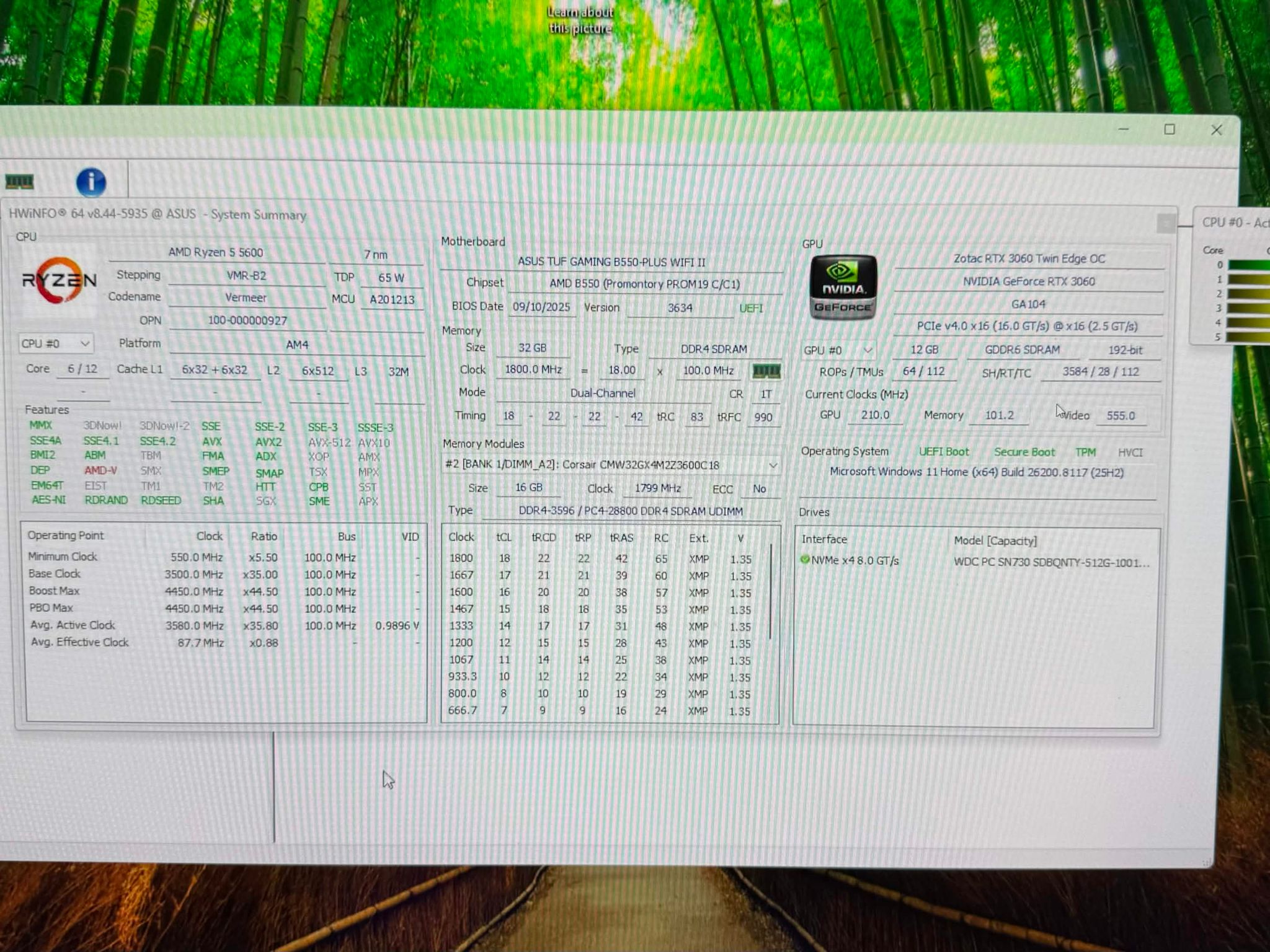Screen dimensions: 1270x952
Task: Click the 666.7 clock row in timings table
Action: click(x=600, y=710)
